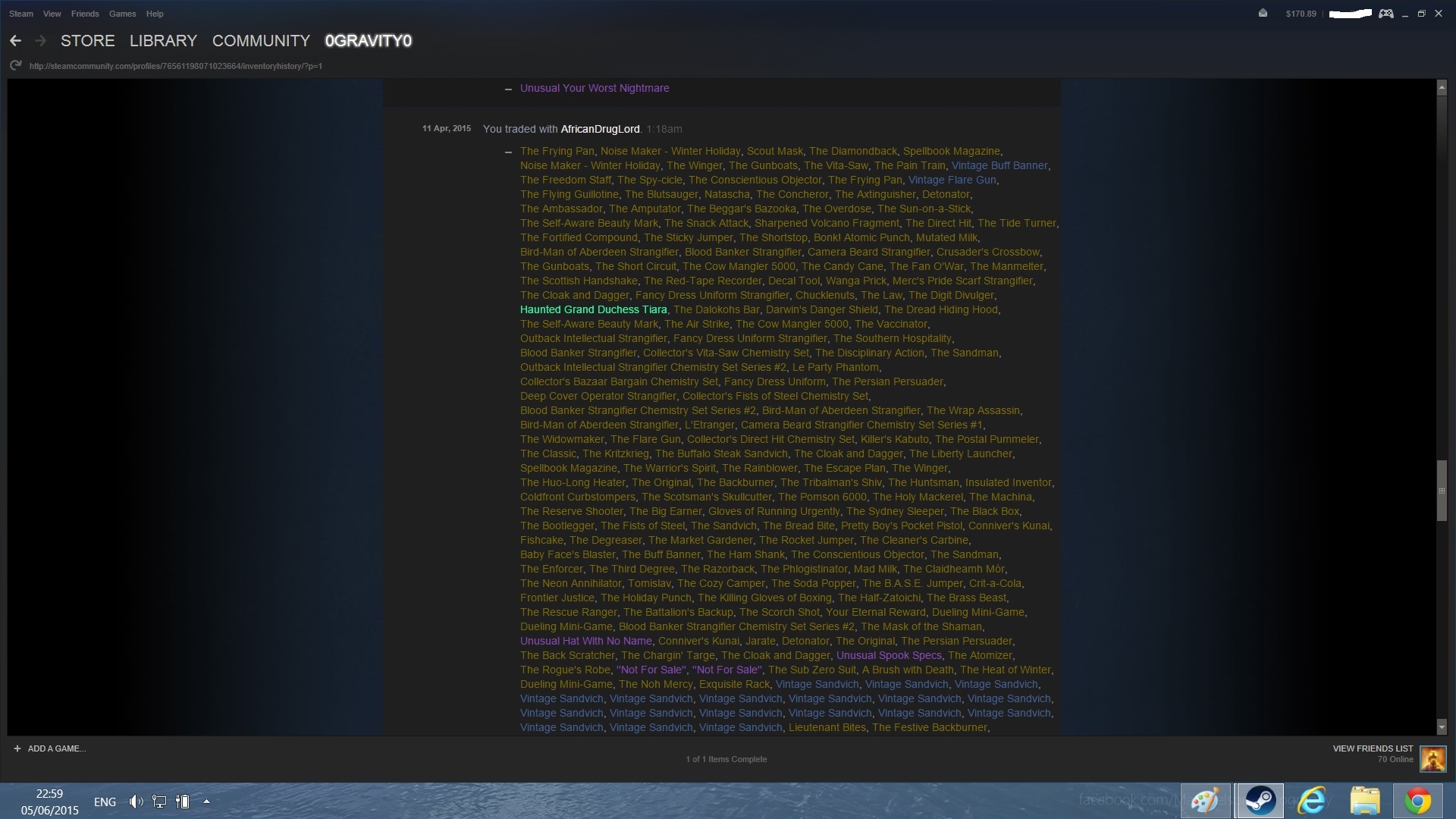Open AfricanDrugLord's profile link

[600, 129]
